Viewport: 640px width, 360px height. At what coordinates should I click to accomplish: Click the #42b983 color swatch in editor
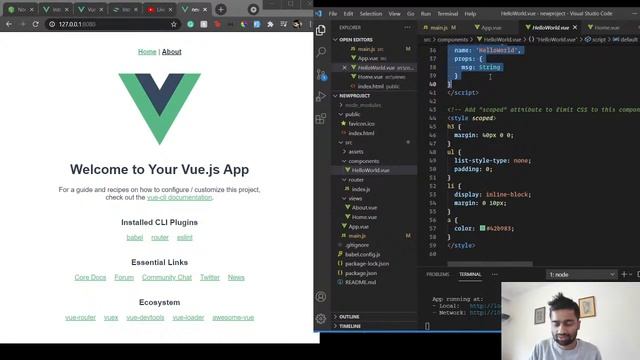click(482, 228)
